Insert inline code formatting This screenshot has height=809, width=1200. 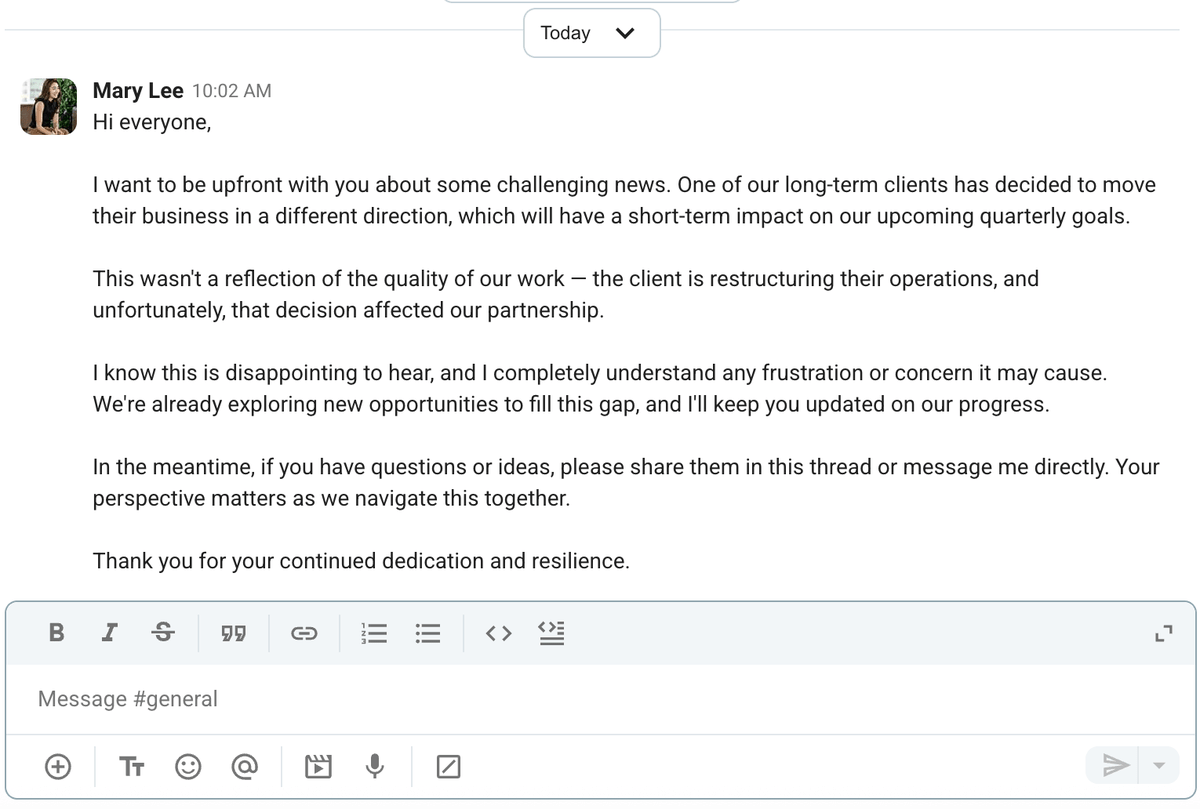click(x=497, y=633)
